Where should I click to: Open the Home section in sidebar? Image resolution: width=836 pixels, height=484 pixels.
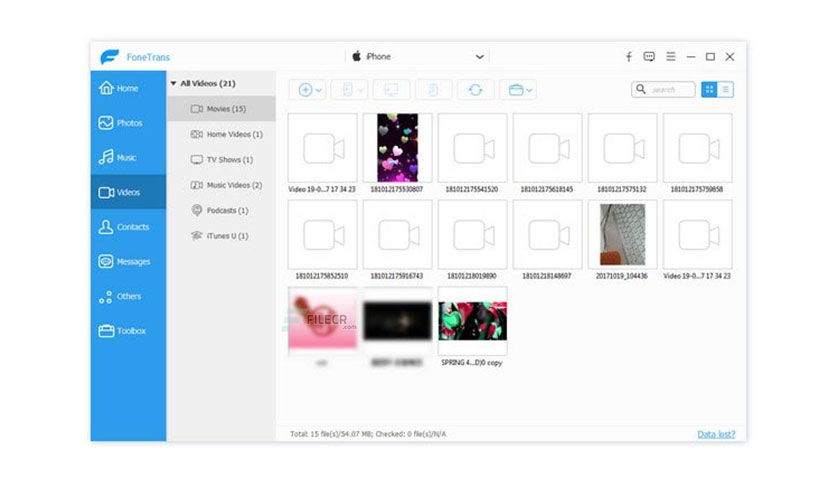coord(128,88)
